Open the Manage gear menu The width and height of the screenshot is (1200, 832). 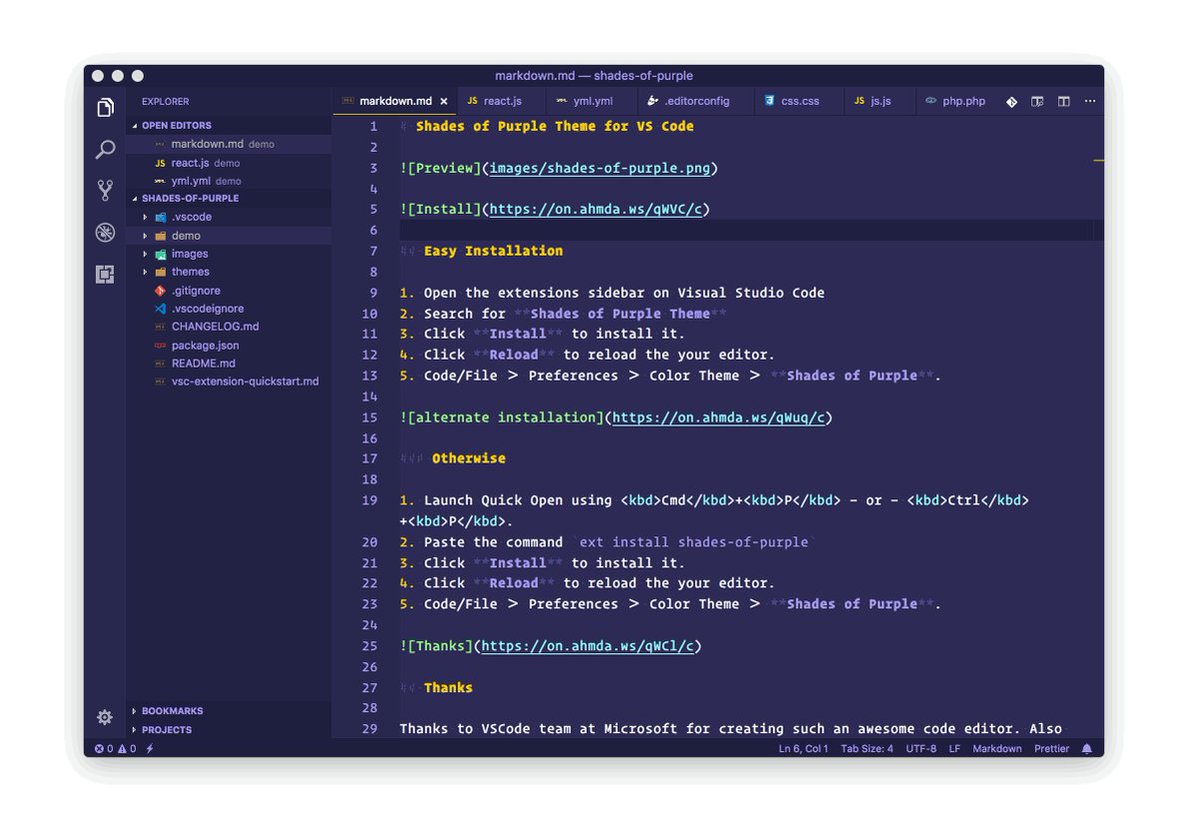104,717
